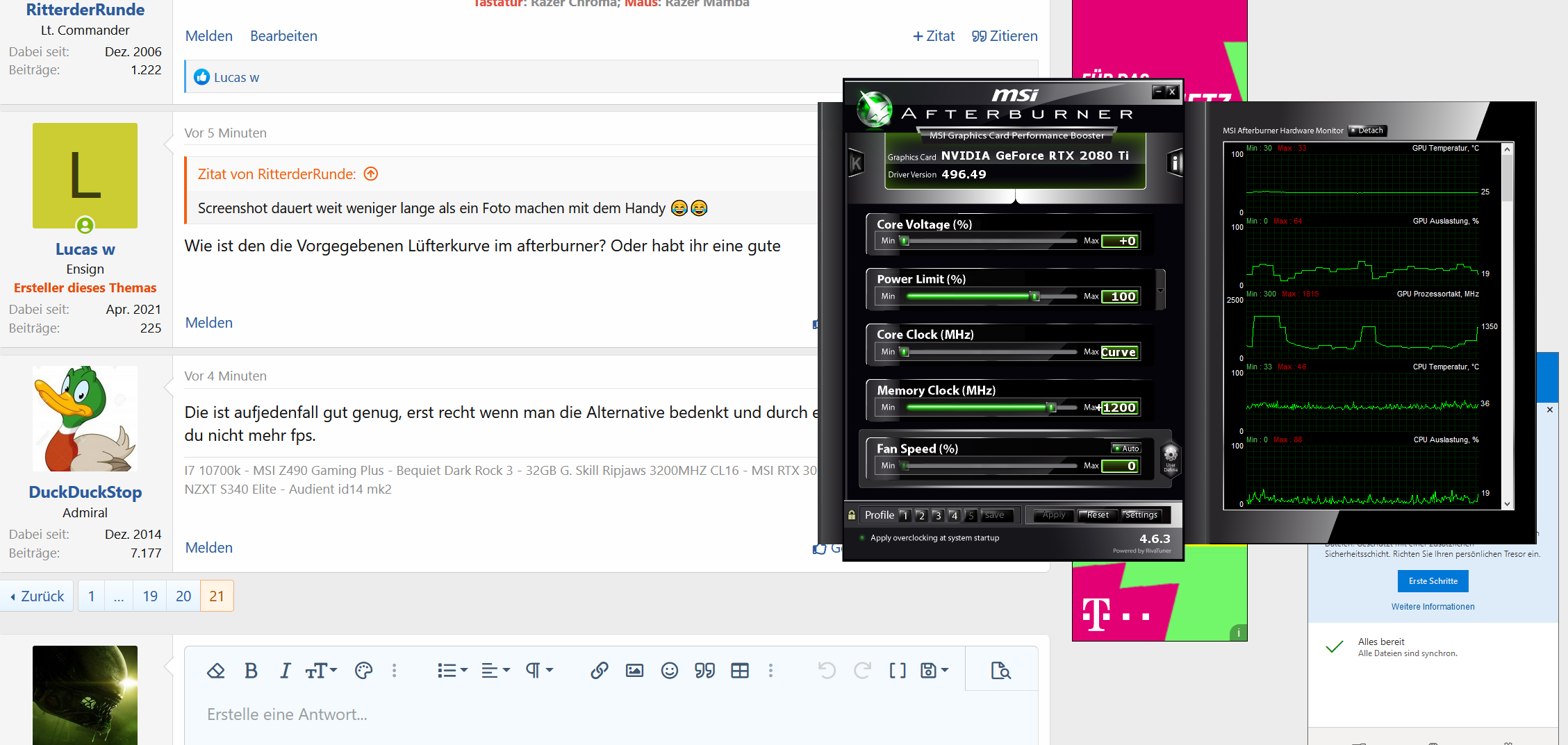
Task: Open liker profile 'Lucas w' in likes bar
Action: point(236,77)
